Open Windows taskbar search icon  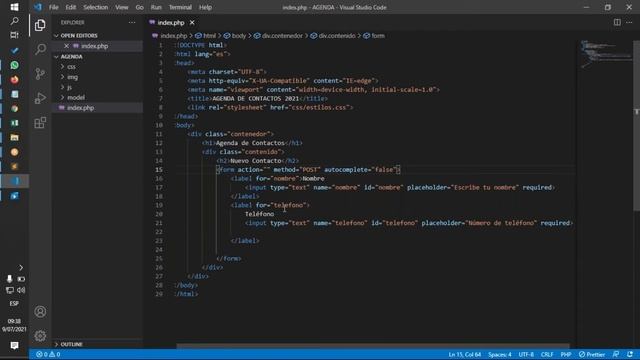(14, 21)
